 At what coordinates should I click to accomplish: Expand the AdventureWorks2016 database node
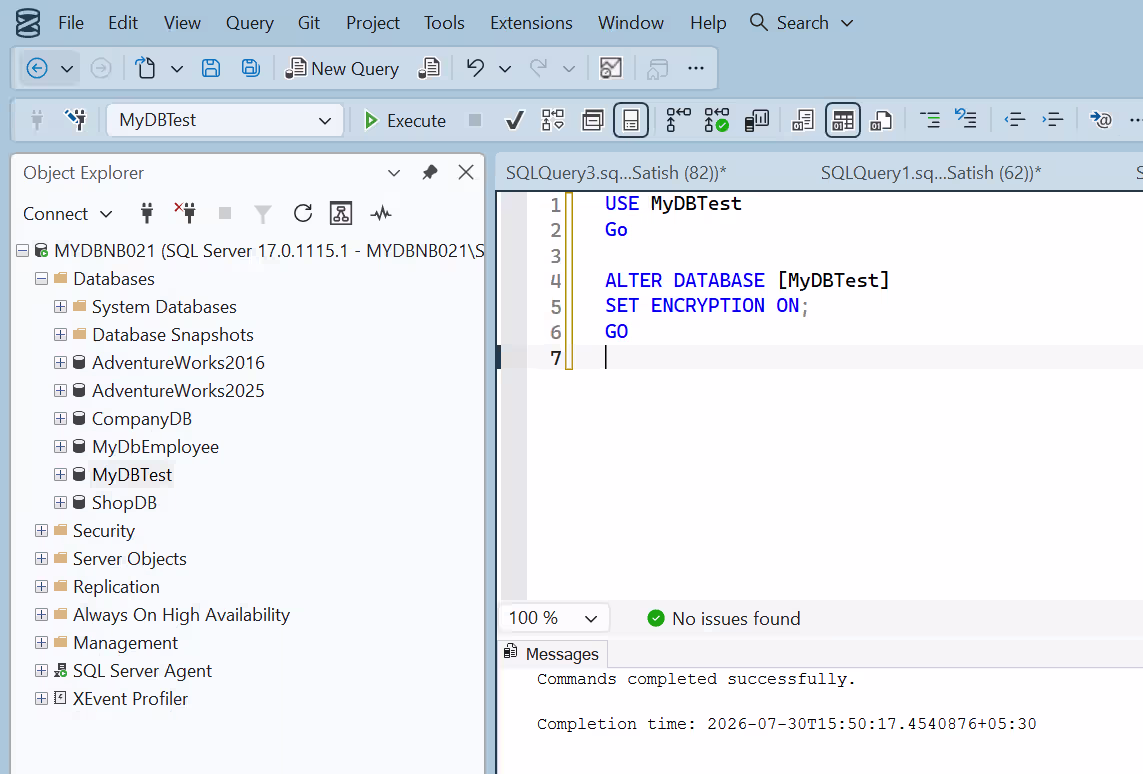tap(61, 363)
